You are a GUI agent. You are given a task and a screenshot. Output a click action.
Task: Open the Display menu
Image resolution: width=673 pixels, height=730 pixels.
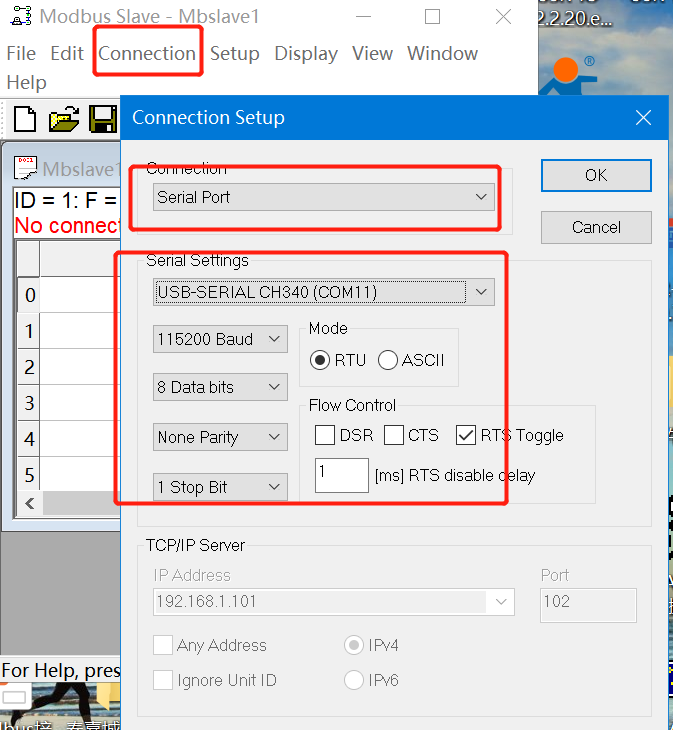[x=306, y=54]
